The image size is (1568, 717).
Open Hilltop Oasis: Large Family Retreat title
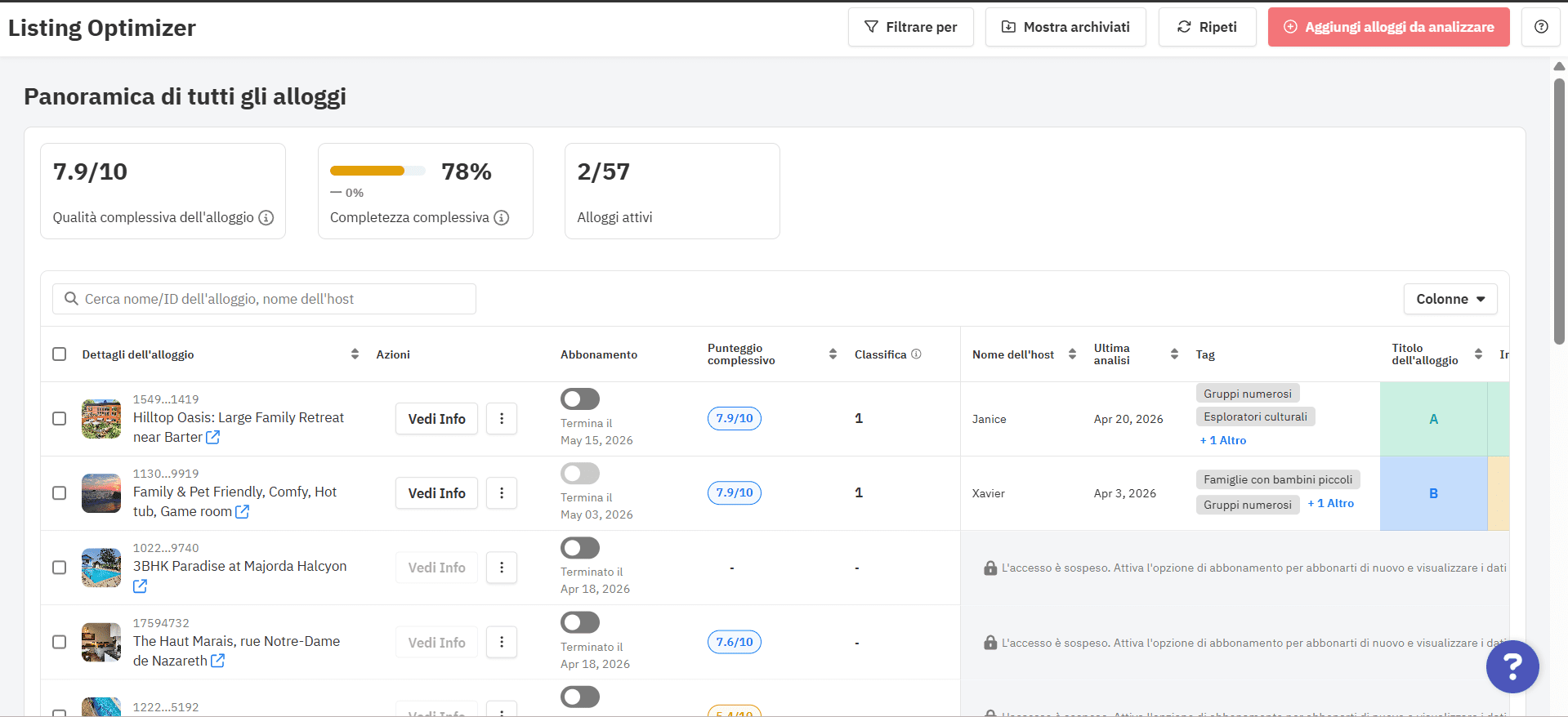(x=239, y=427)
